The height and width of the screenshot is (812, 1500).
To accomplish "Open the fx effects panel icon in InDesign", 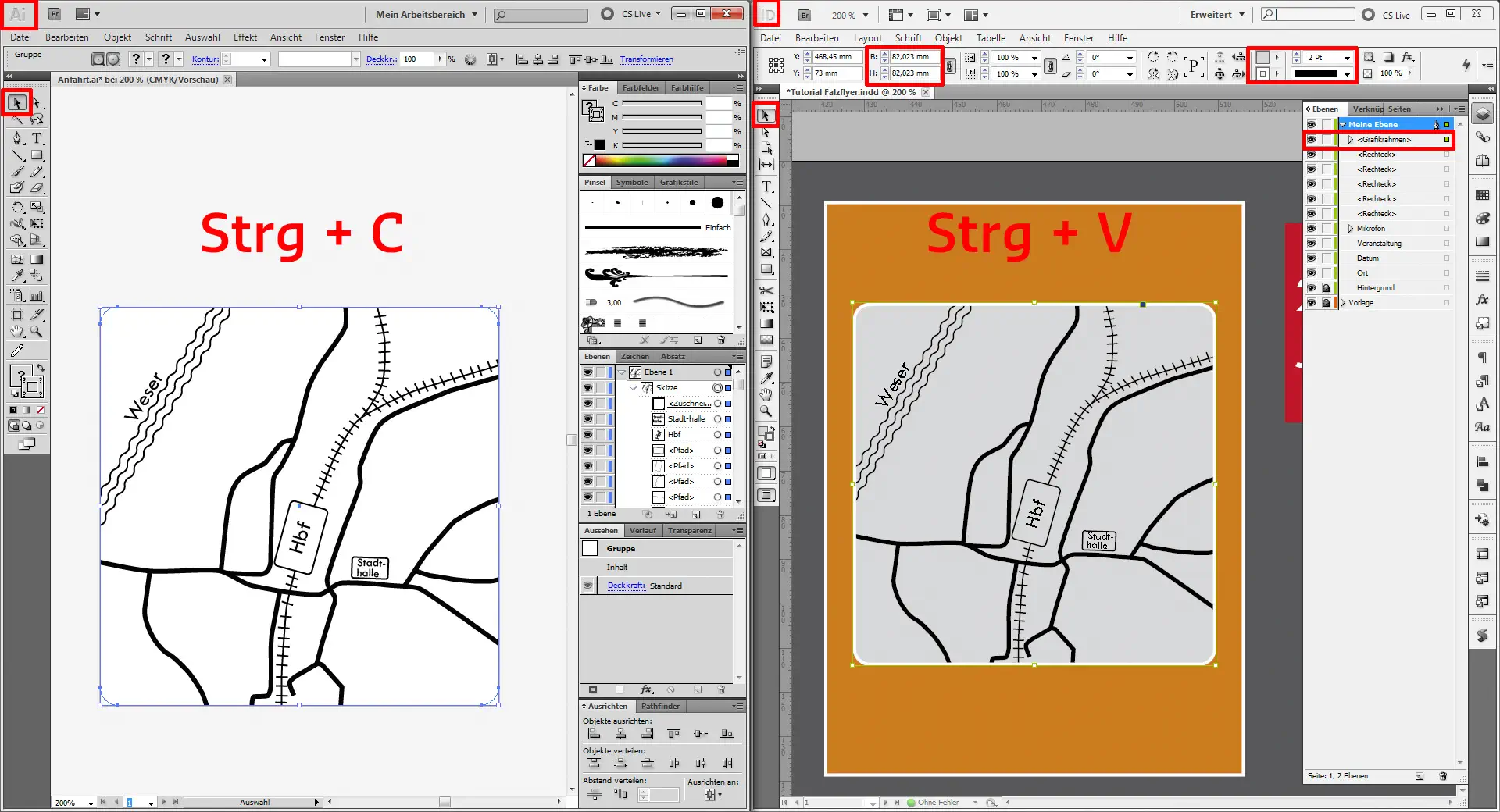I will (x=1481, y=299).
